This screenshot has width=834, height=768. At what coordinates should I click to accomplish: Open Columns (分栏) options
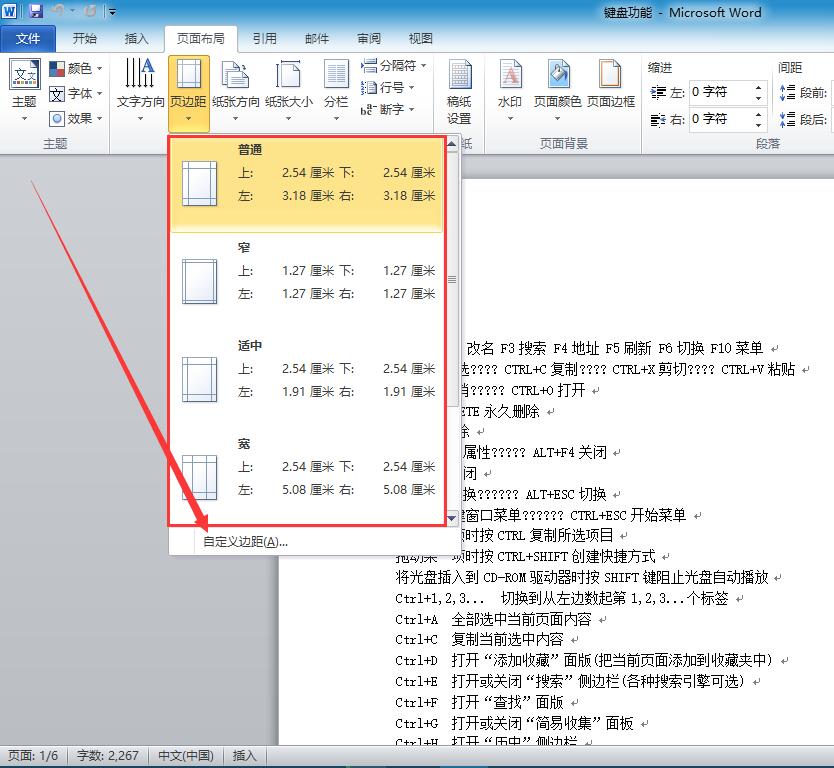(336, 89)
